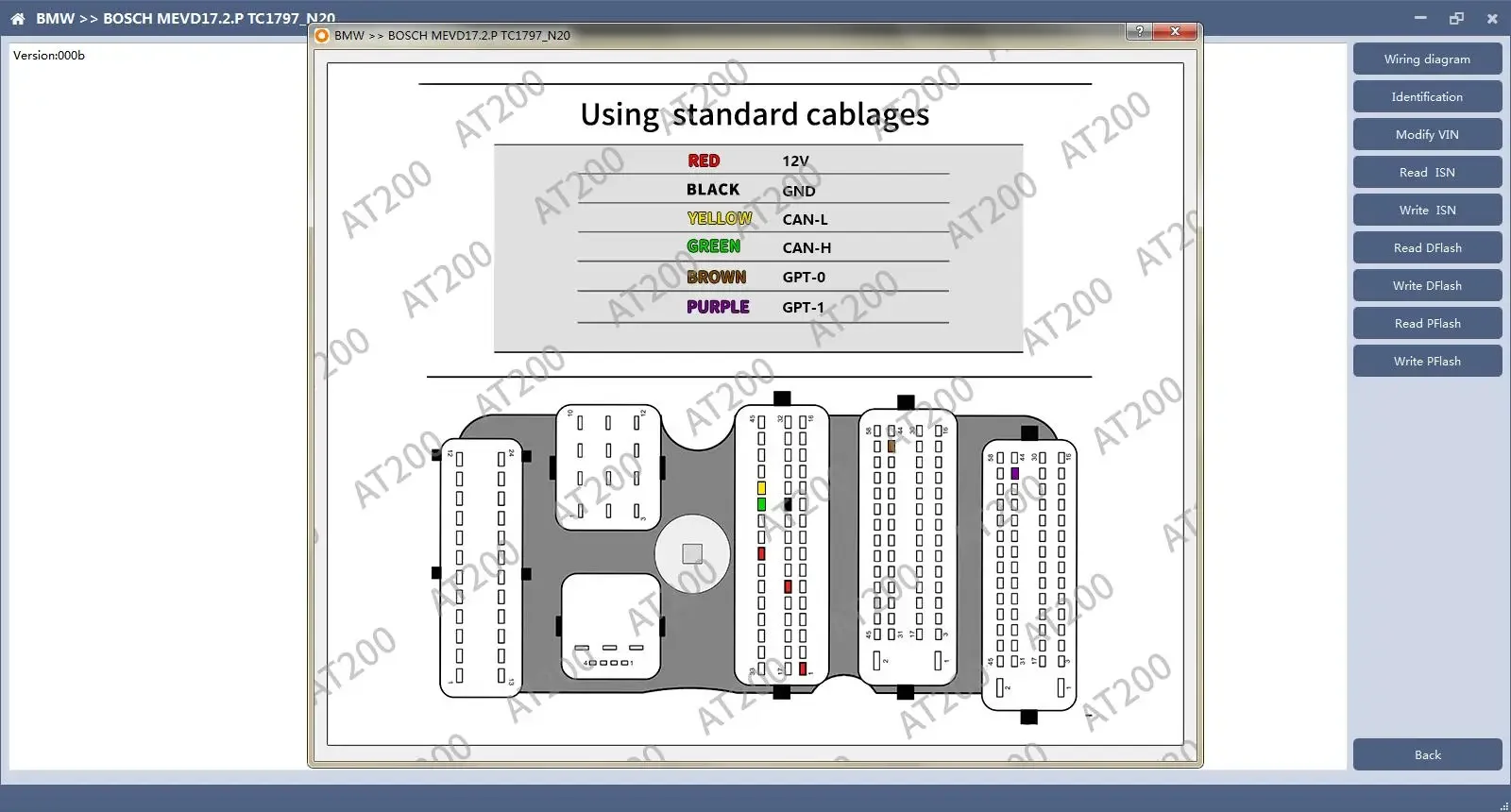Click the 12V text in the legend

coord(795,161)
